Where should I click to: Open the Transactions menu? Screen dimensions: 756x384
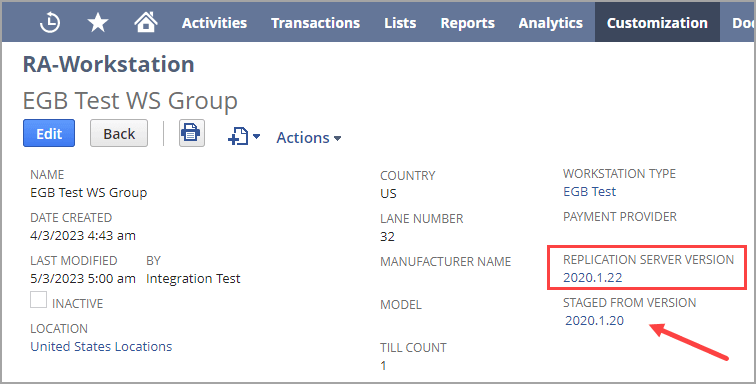click(315, 23)
